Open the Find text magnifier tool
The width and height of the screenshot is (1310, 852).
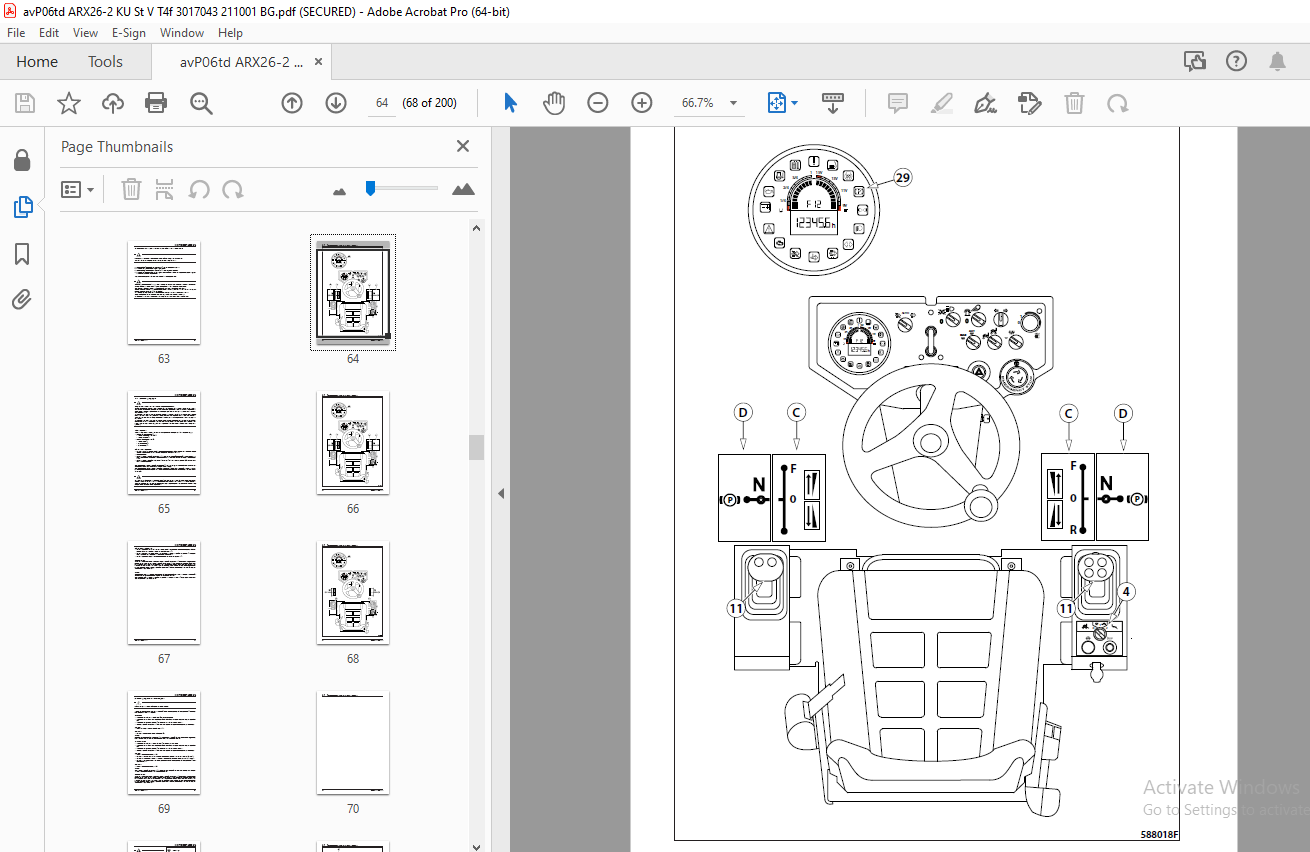click(202, 103)
